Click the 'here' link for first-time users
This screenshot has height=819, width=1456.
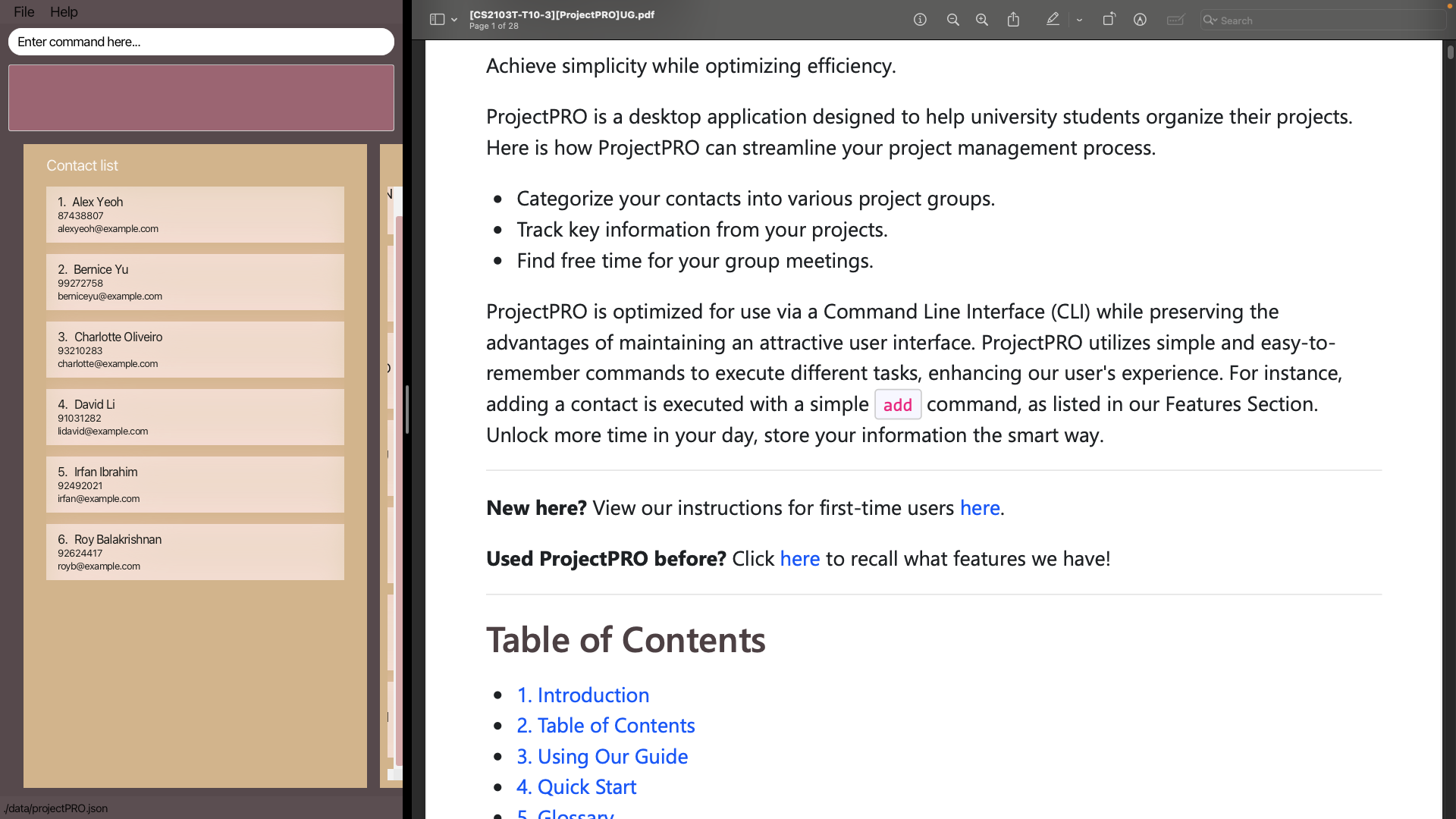(x=980, y=507)
